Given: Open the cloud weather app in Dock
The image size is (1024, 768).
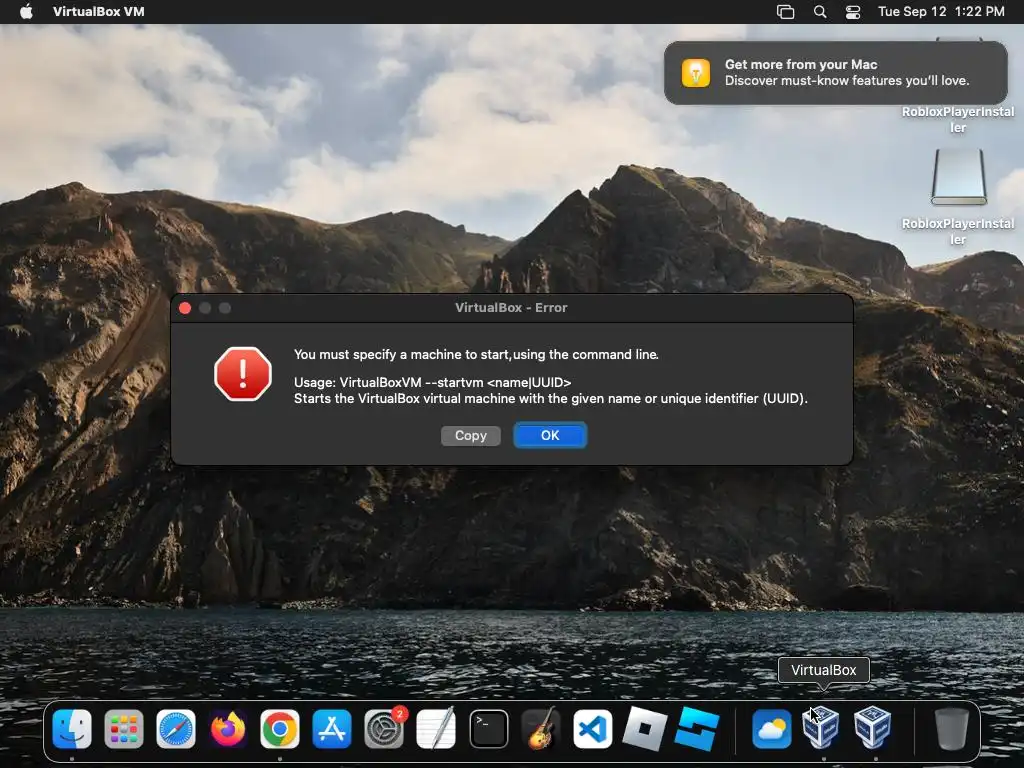Looking at the screenshot, I should 772,729.
